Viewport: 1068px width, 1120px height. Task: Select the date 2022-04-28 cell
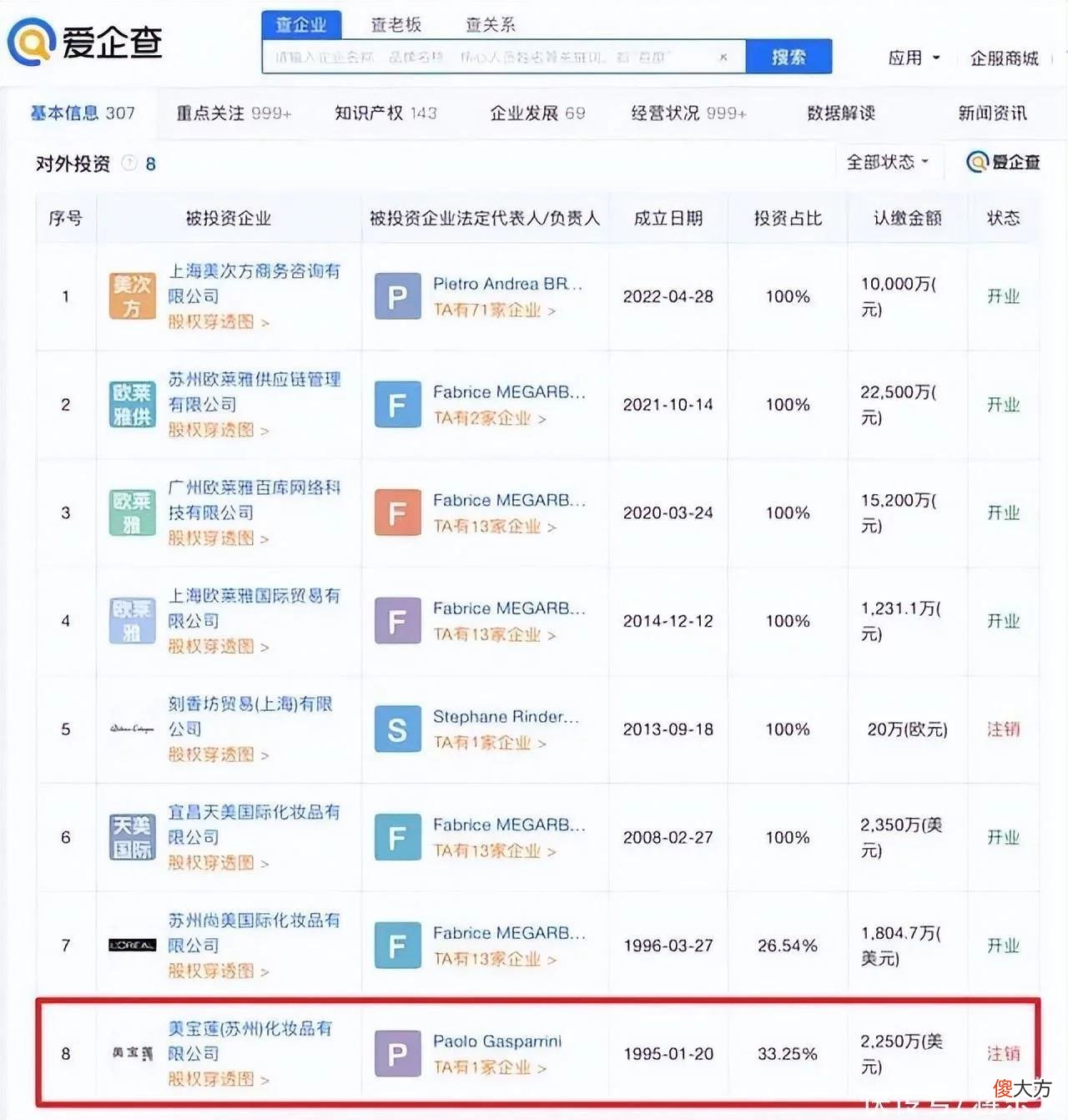pyautogui.click(x=668, y=296)
